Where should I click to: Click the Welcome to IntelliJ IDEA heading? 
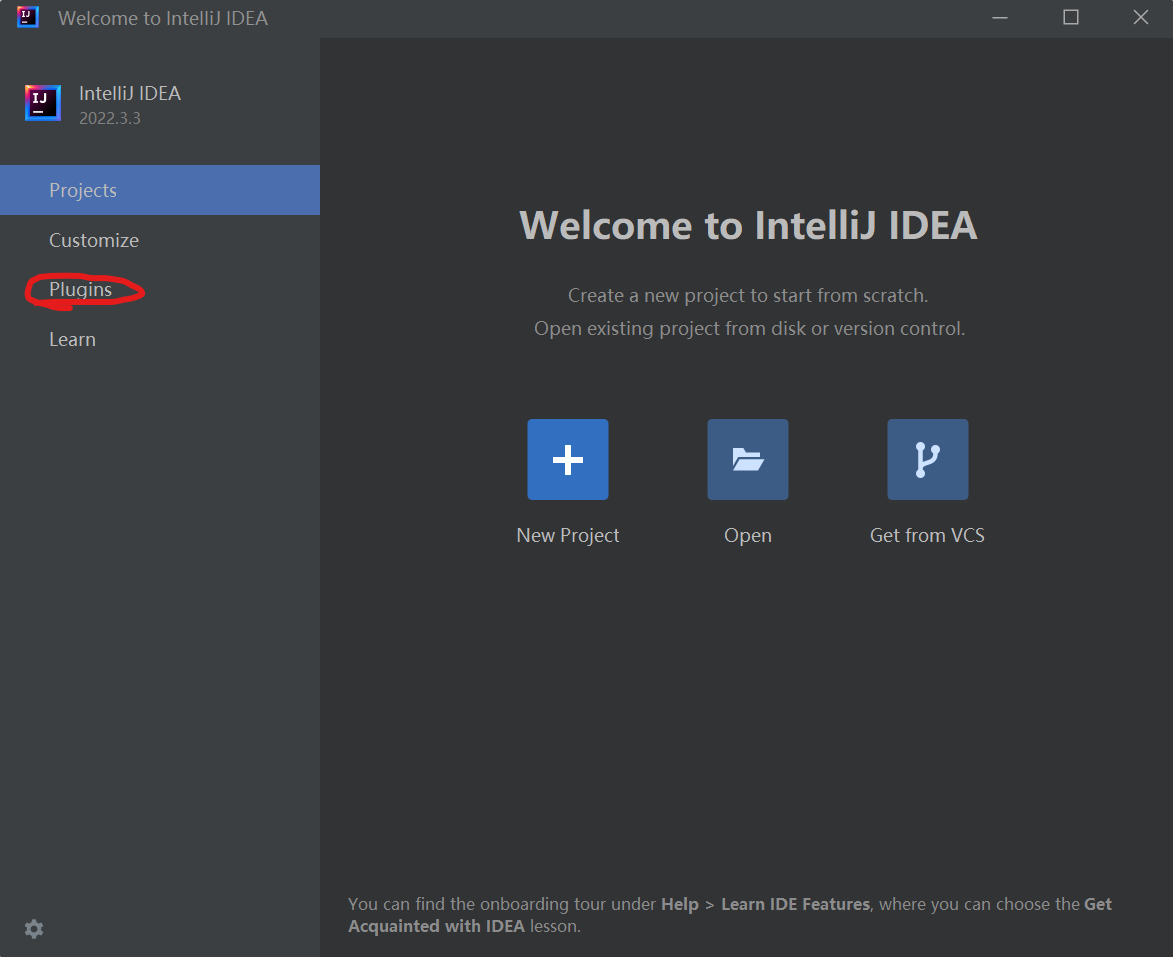[x=748, y=225]
